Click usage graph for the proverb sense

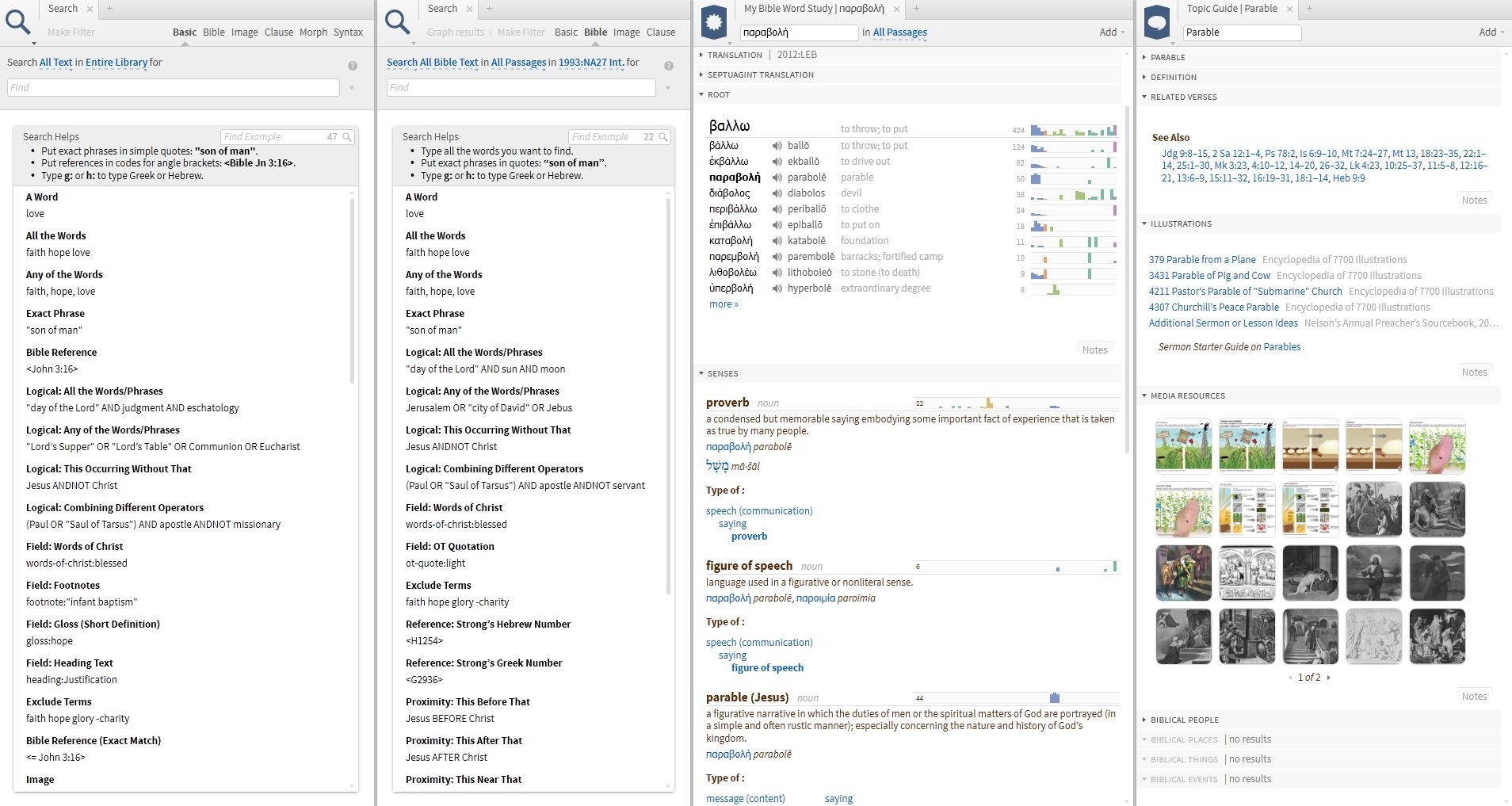pyautogui.click(x=1016, y=403)
